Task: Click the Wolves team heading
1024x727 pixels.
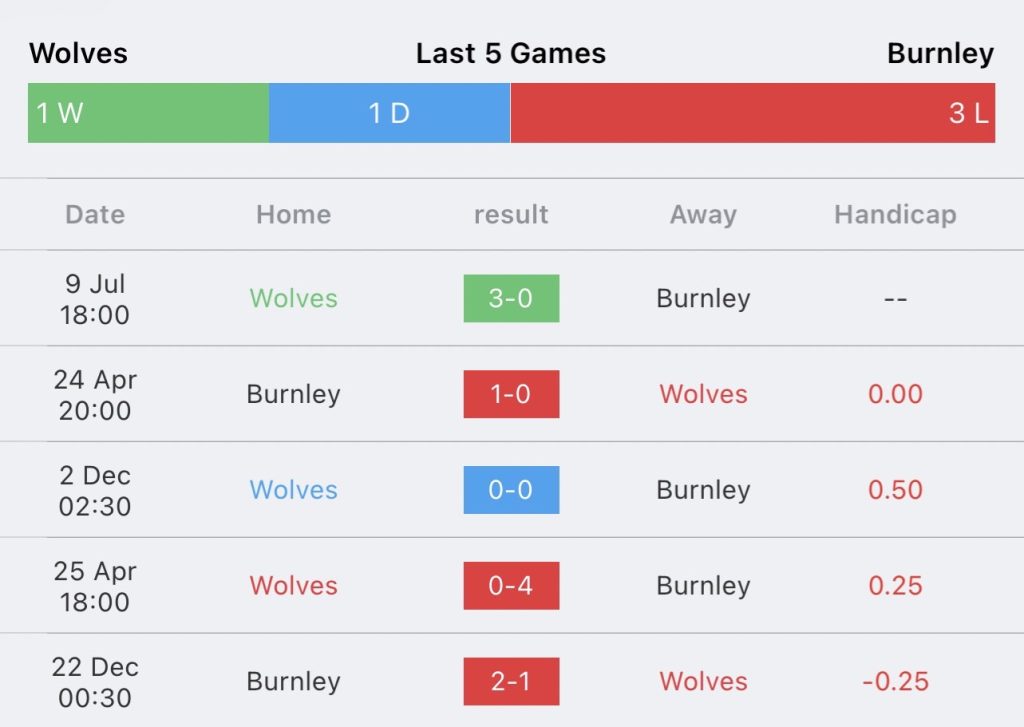Action: [x=78, y=54]
